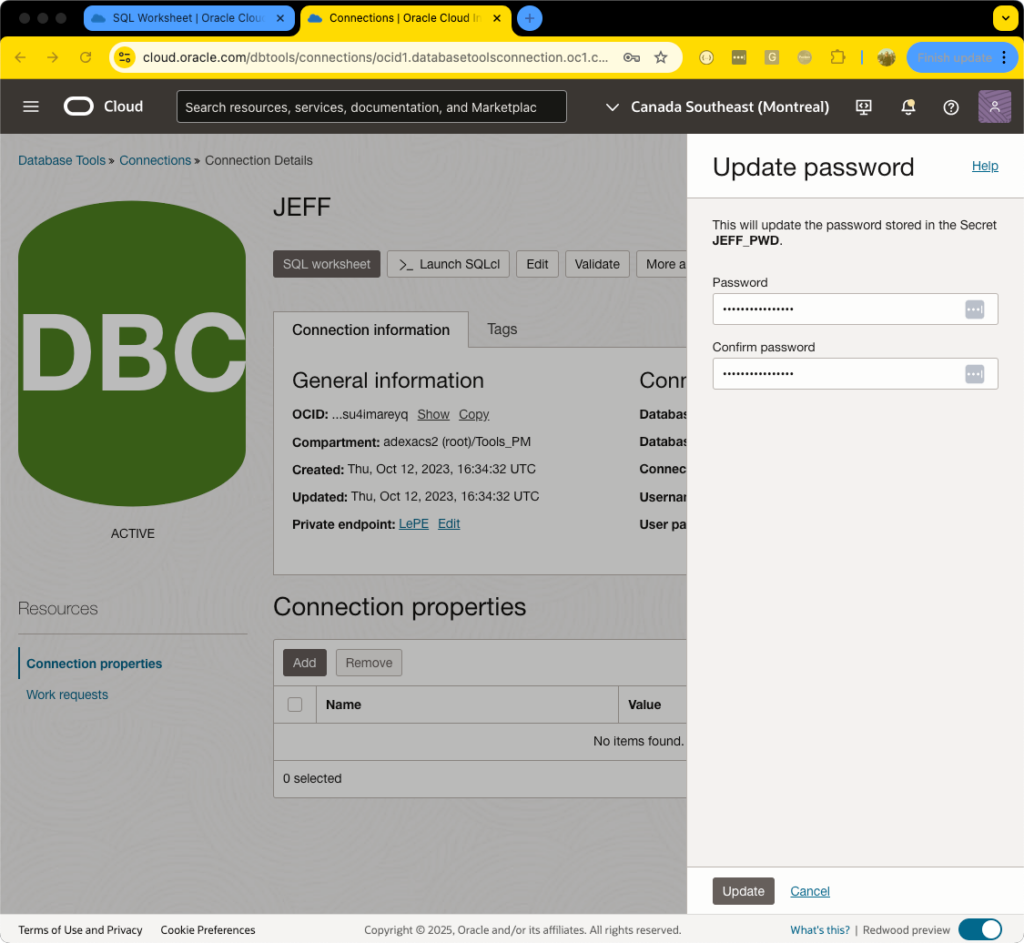Sort by the Name column header

pyautogui.click(x=344, y=705)
